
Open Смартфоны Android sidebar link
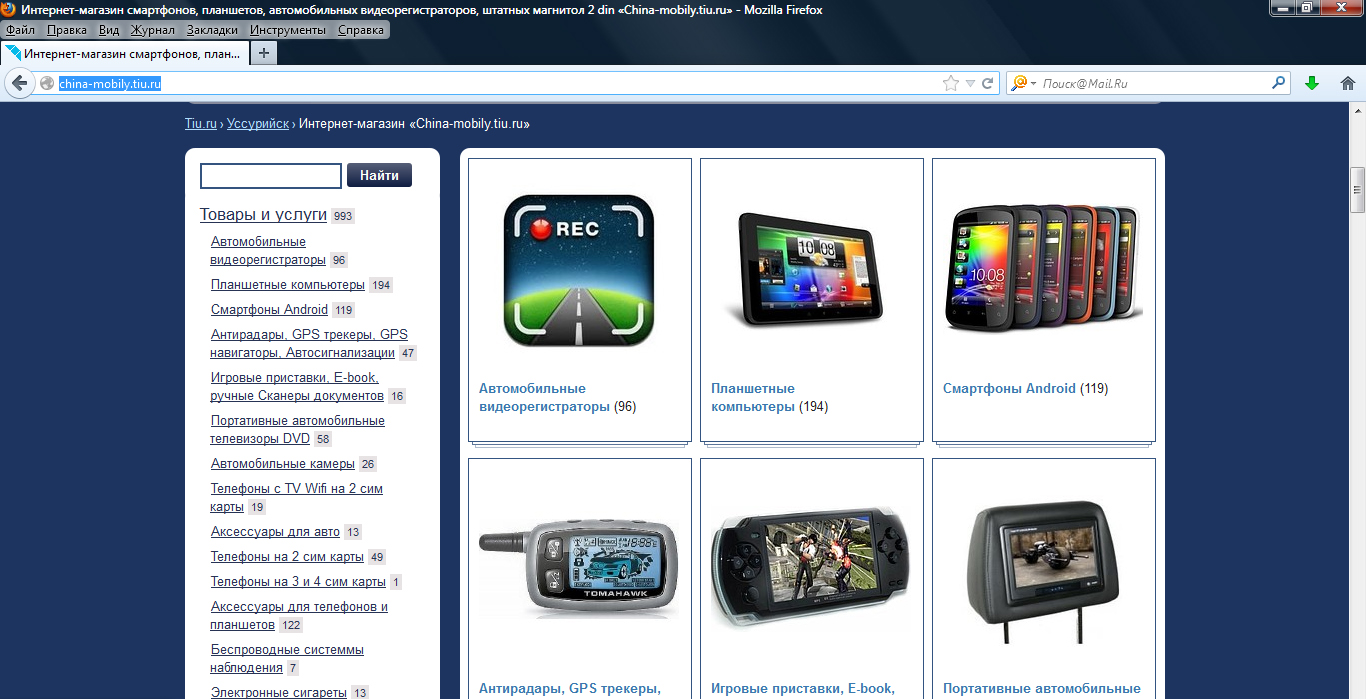coord(269,310)
